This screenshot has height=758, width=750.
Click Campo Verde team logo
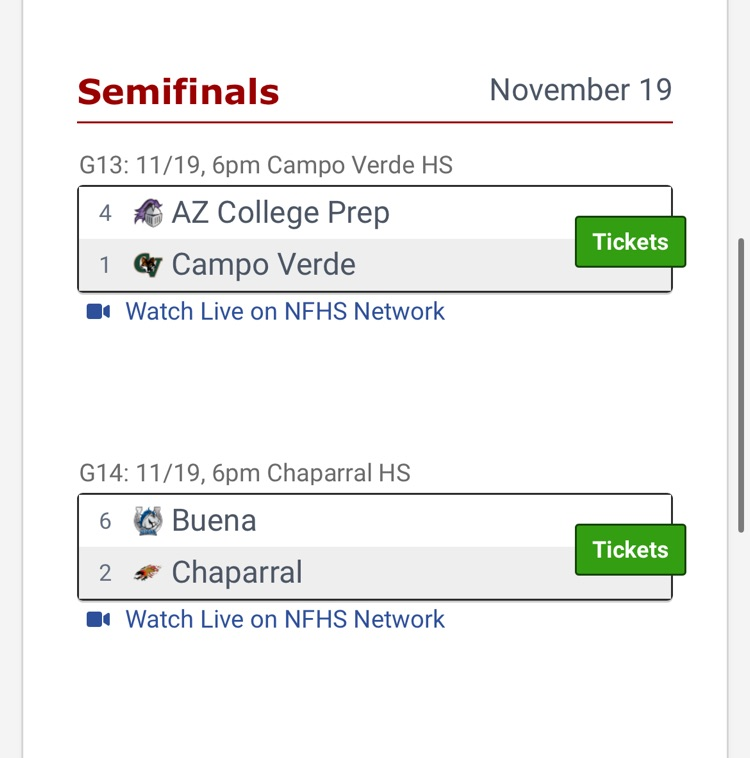(148, 265)
